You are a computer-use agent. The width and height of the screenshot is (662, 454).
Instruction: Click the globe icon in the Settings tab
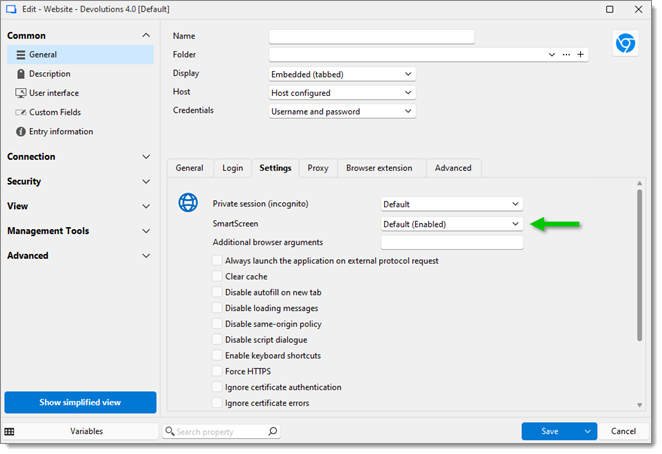tap(188, 203)
